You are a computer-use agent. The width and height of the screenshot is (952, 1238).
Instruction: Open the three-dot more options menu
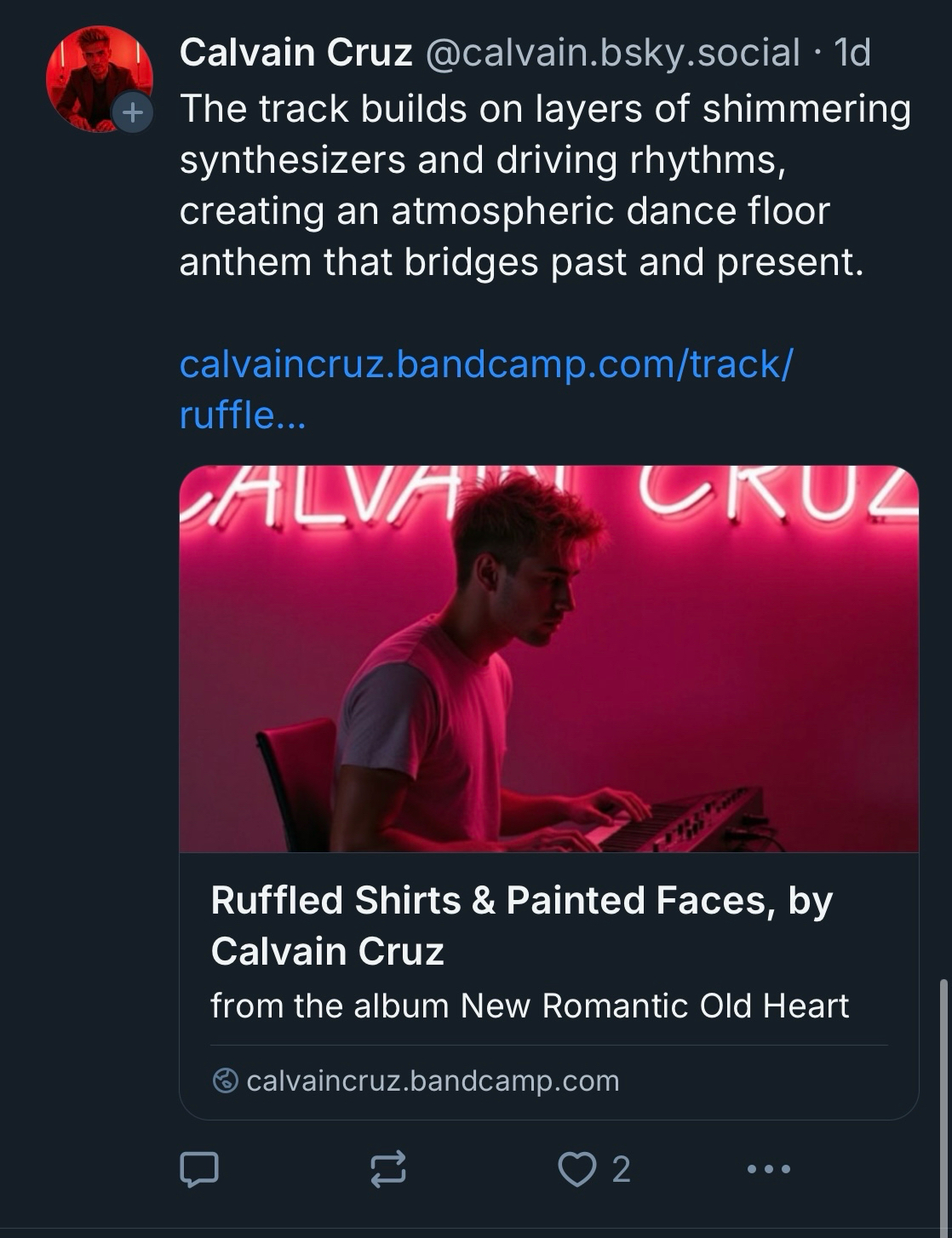tap(768, 1169)
